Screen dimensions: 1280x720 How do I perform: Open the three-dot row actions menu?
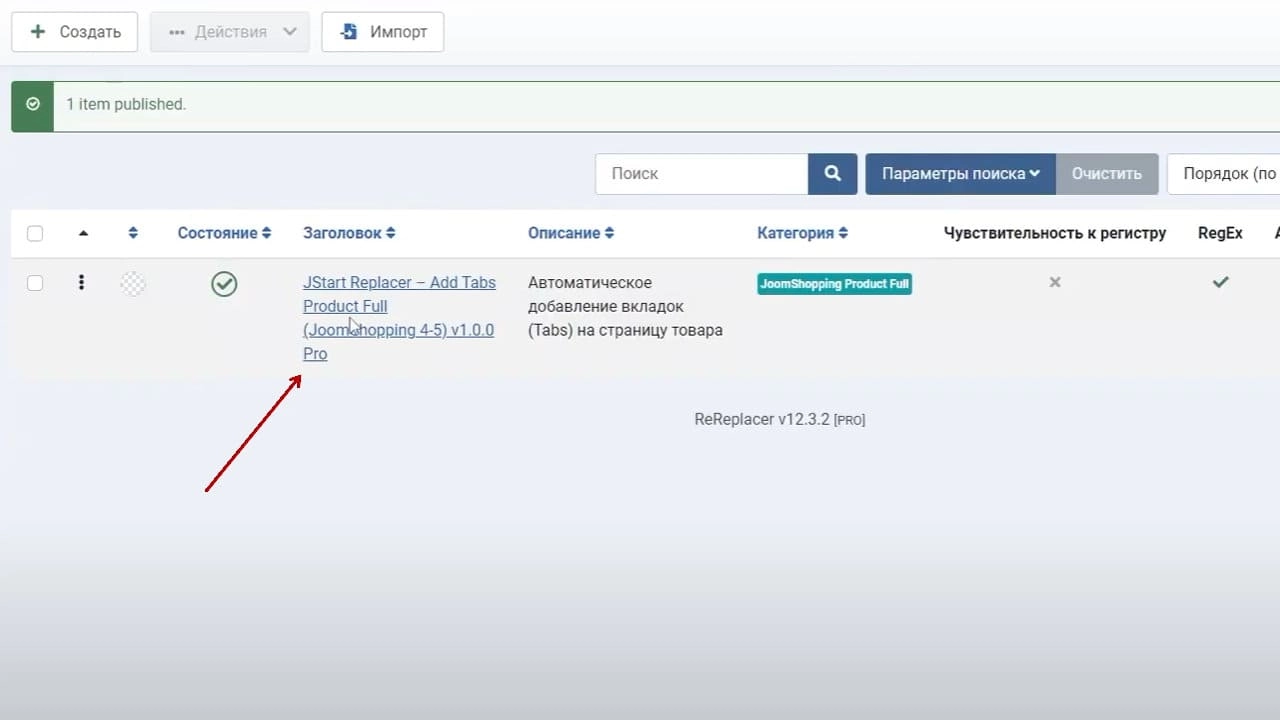pos(81,283)
